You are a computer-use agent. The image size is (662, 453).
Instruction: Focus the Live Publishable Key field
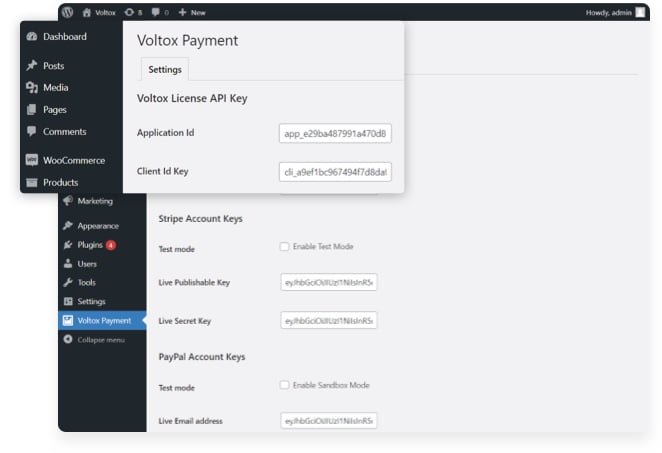point(328,282)
